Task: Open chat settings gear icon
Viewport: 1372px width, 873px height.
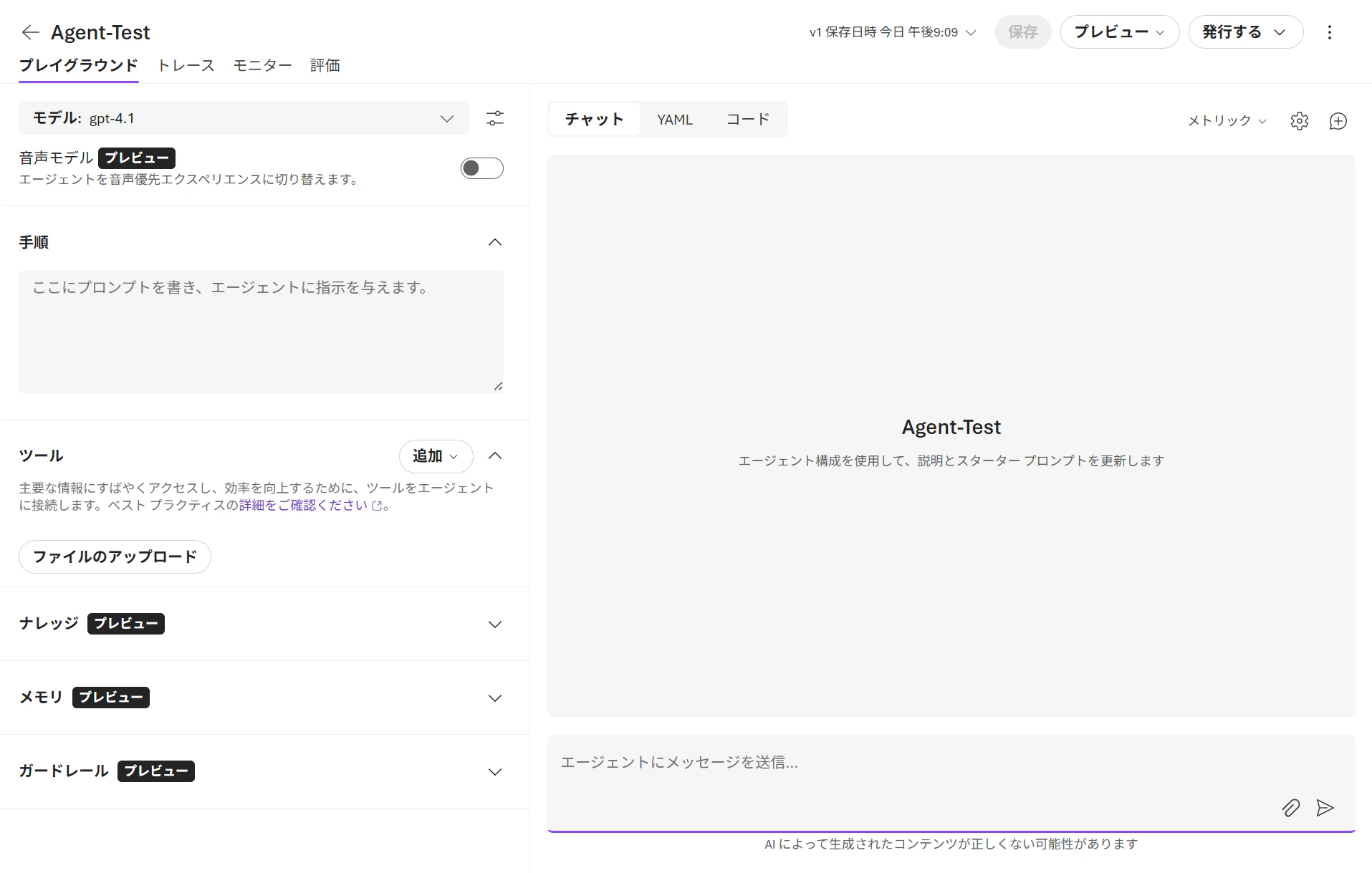Action: (x=1300, y=121)
